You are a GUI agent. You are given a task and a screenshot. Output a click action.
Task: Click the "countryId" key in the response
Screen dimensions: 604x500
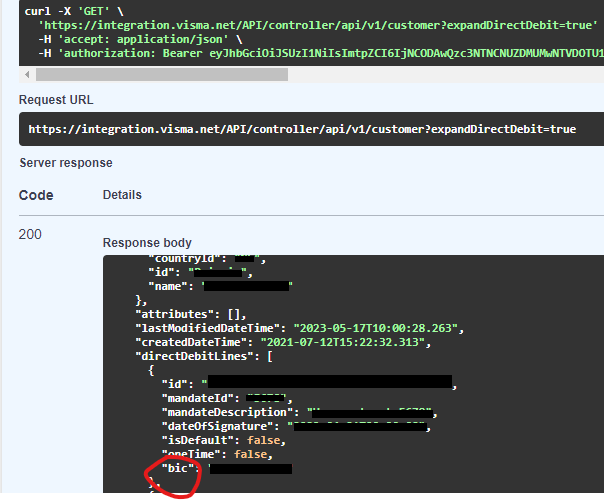tap(185, 258)
